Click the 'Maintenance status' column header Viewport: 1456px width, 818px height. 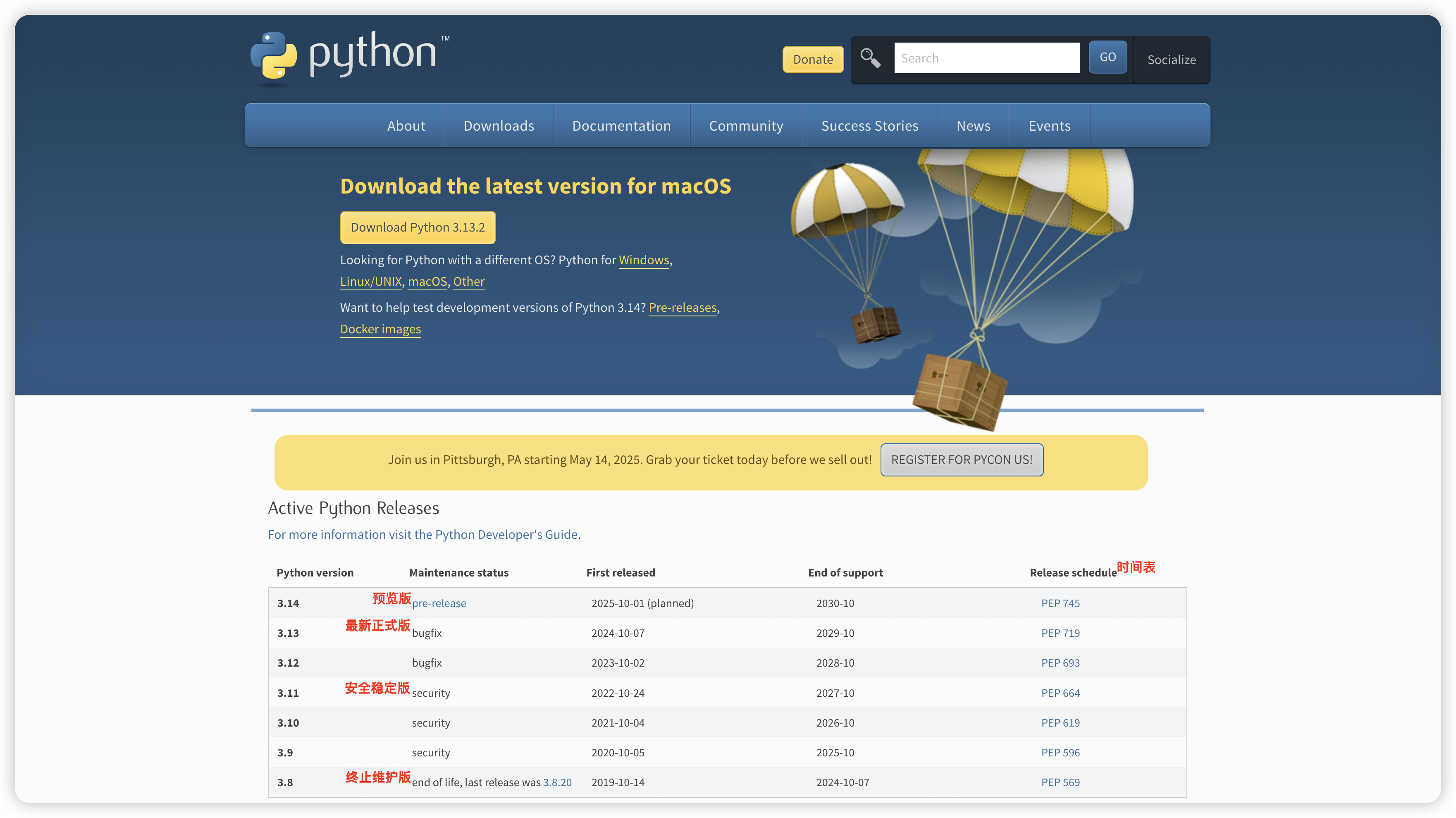[459, 573]
